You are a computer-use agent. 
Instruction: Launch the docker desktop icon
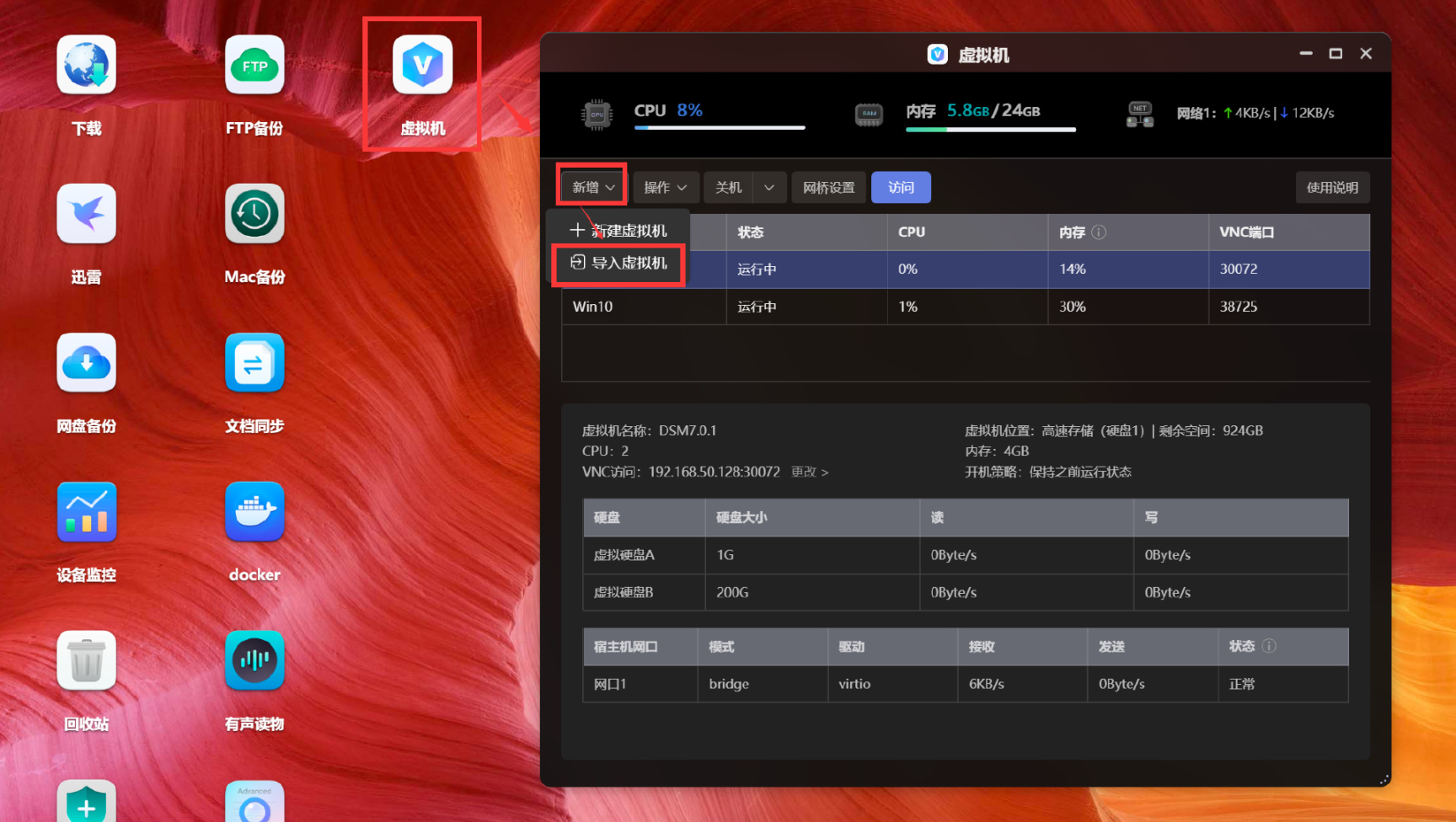click(x=254, y=512)
